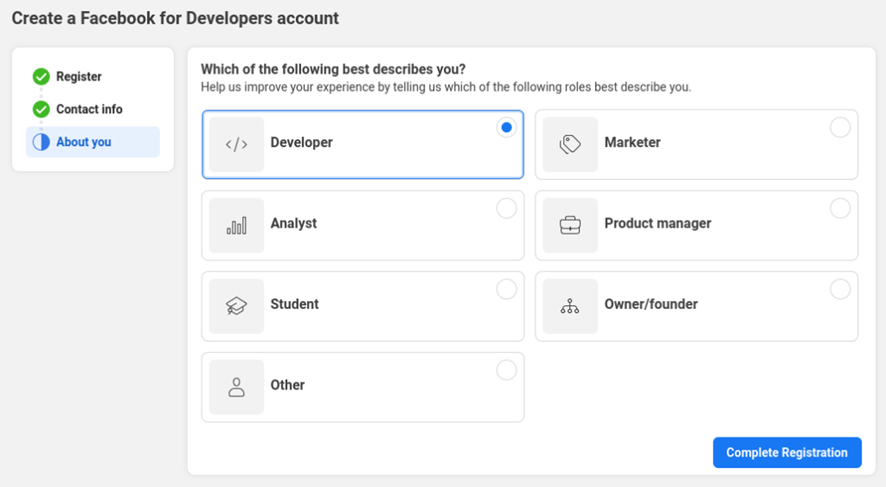Click the Student graduation cap icon
Image resolution: width=886 pixels, height=487 pixels.
(237, 306)
